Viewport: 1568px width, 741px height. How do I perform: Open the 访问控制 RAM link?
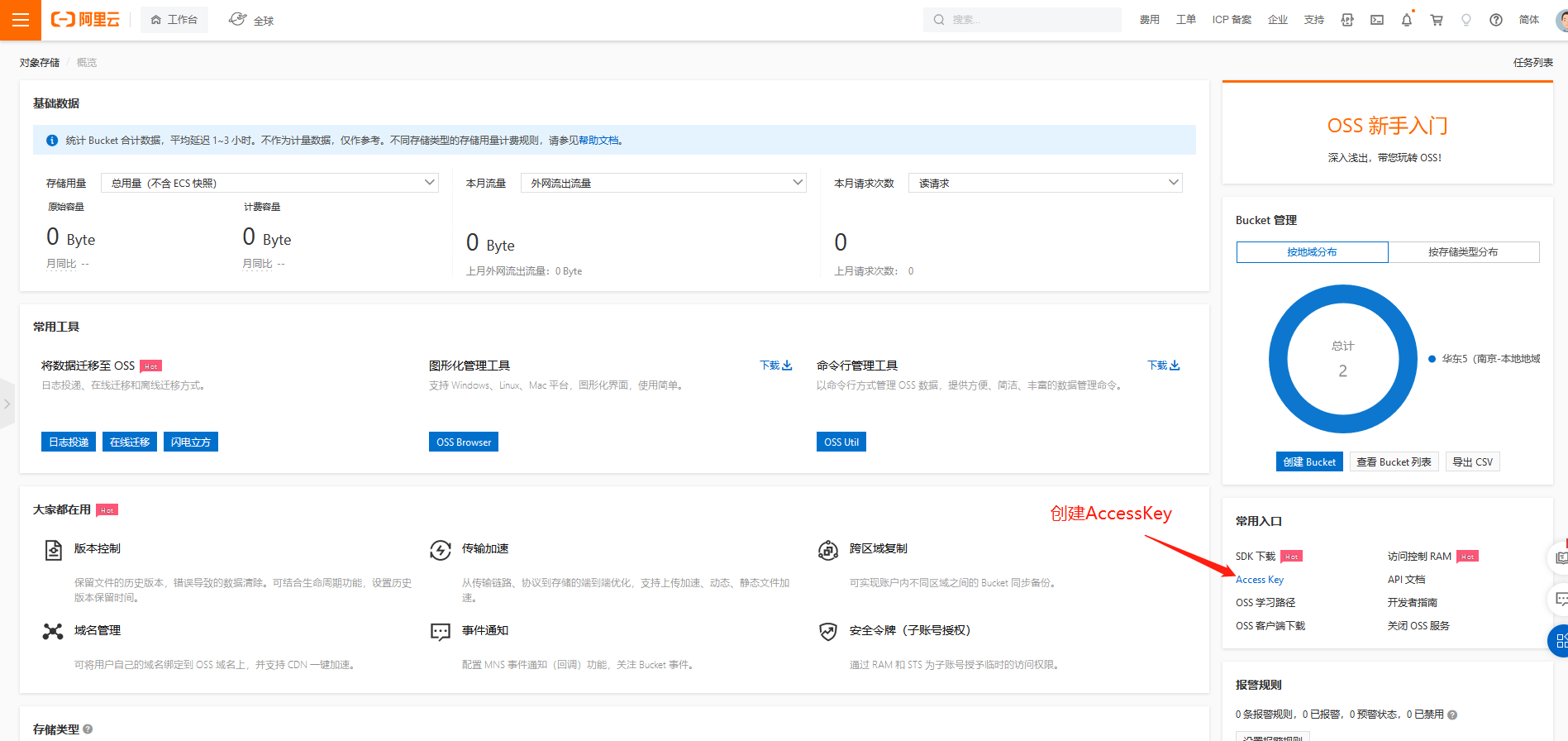click(1419, 557)
